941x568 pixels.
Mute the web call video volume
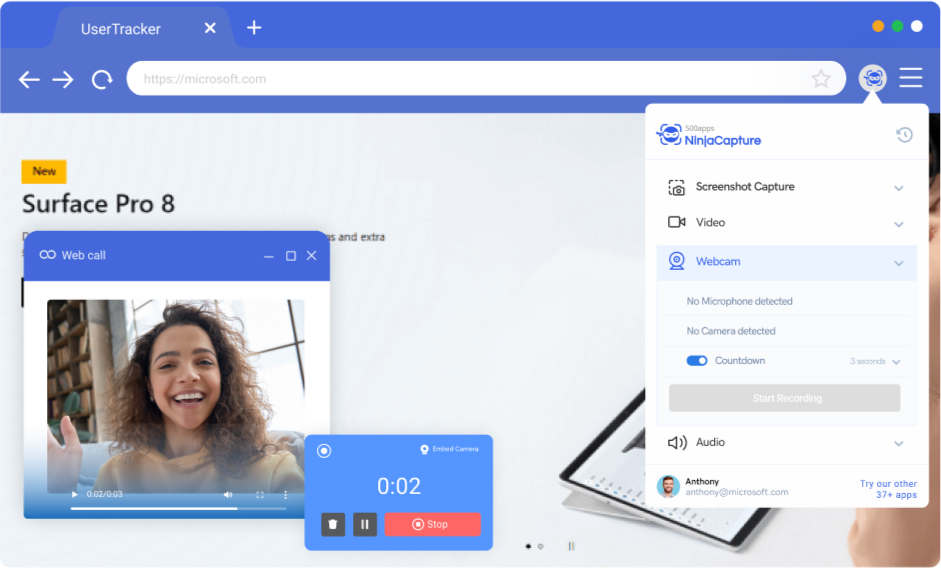(x=228, y=494)
